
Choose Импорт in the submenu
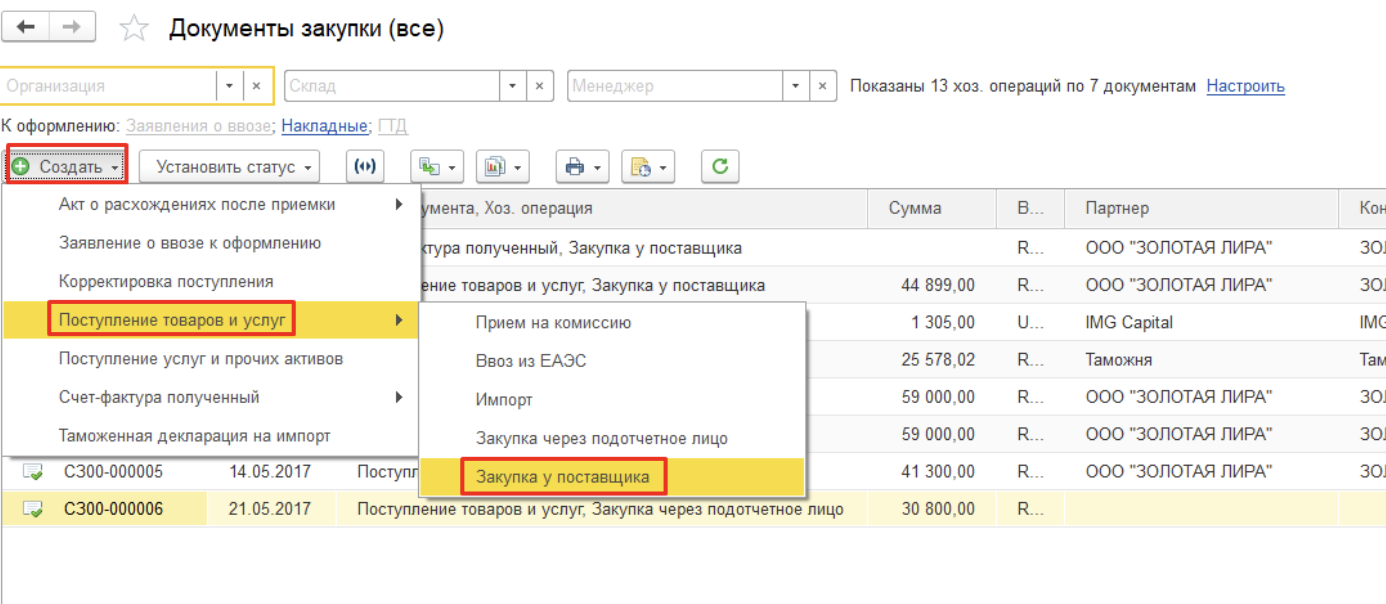click(x=504, y=400)
